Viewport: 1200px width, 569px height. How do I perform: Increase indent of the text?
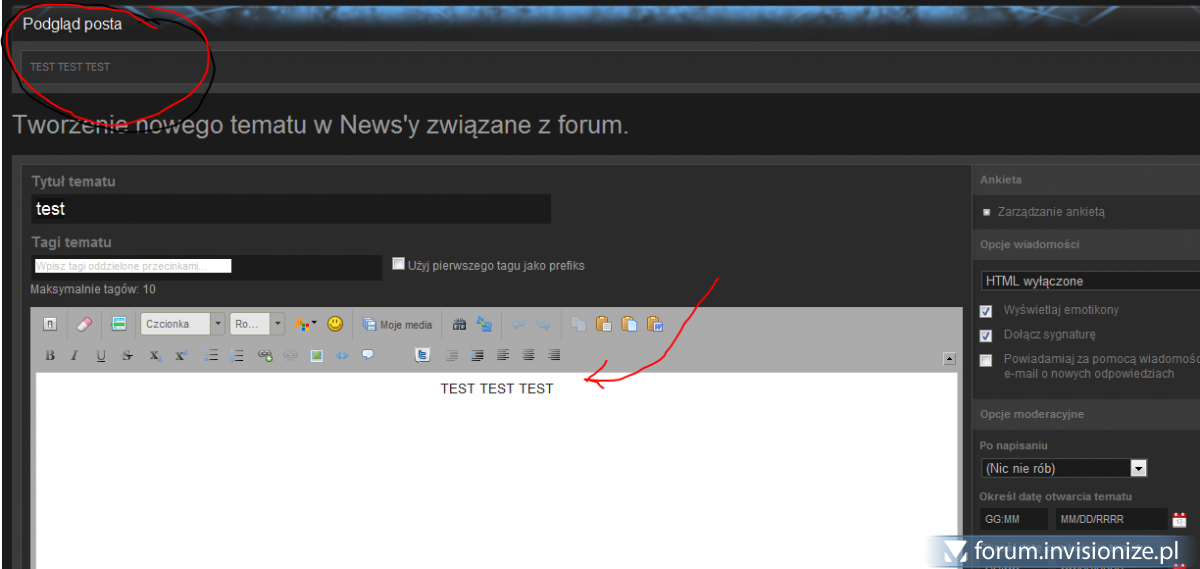point(477,355)
